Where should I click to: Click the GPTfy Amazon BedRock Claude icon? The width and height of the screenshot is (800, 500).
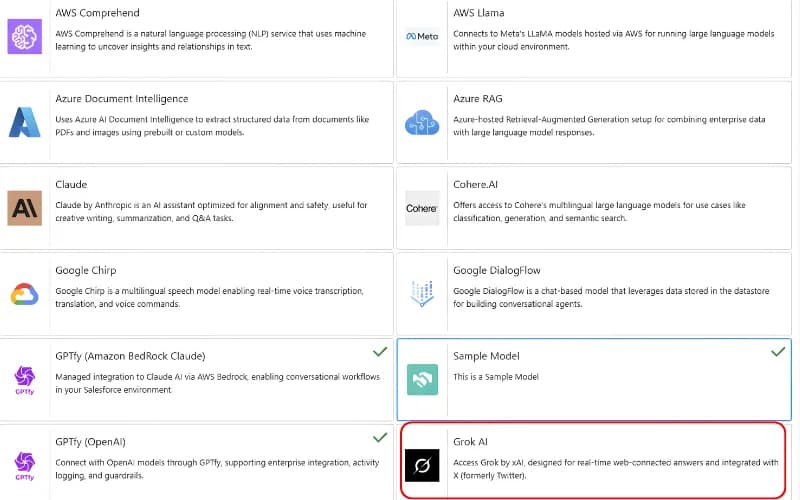point(24,380)
